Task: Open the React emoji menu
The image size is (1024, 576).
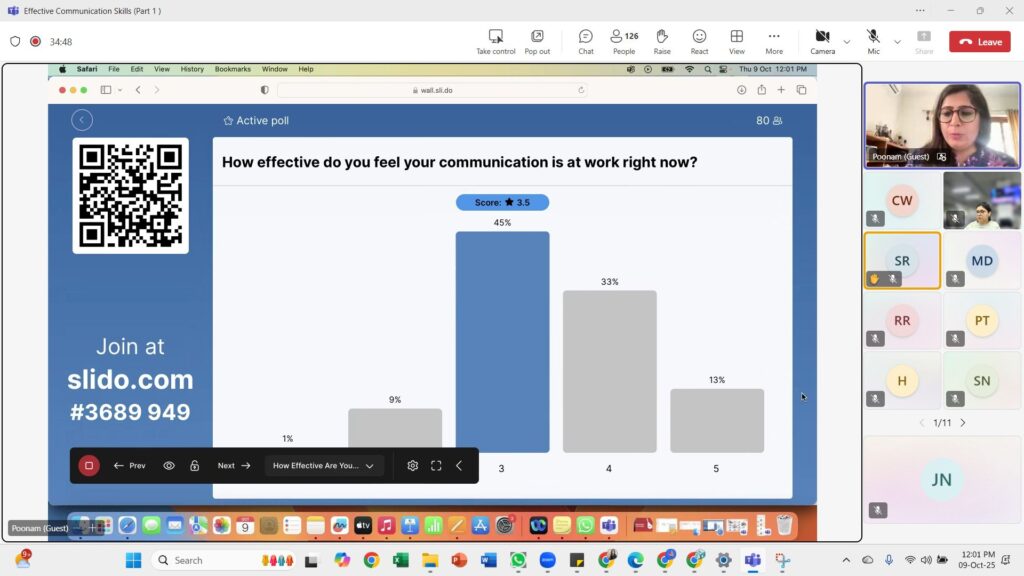Action: point(699,41)
